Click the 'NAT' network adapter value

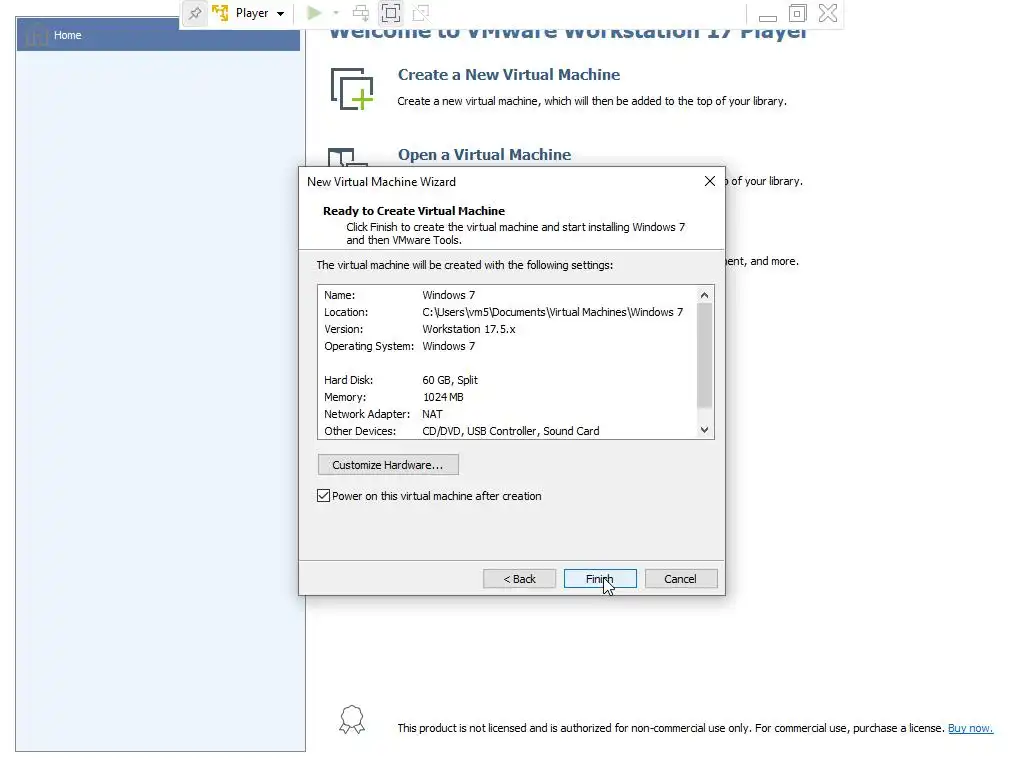point(432,414)
